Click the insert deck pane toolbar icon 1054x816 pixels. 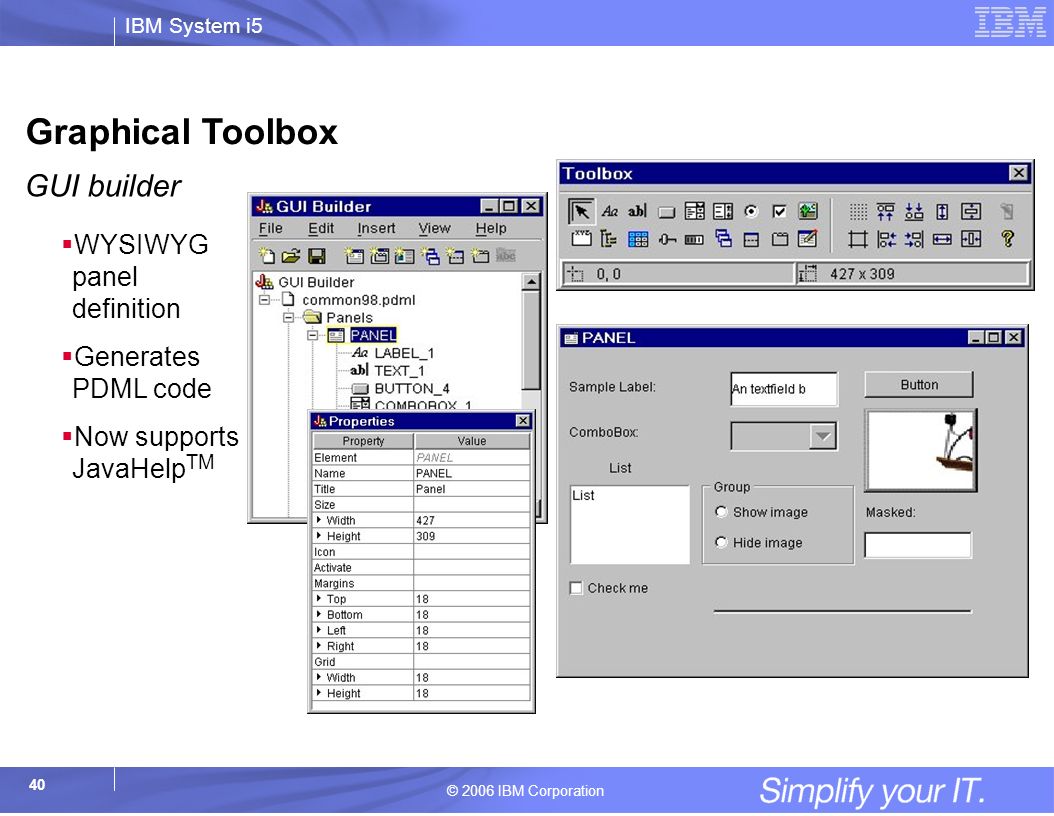coord(430,255)
